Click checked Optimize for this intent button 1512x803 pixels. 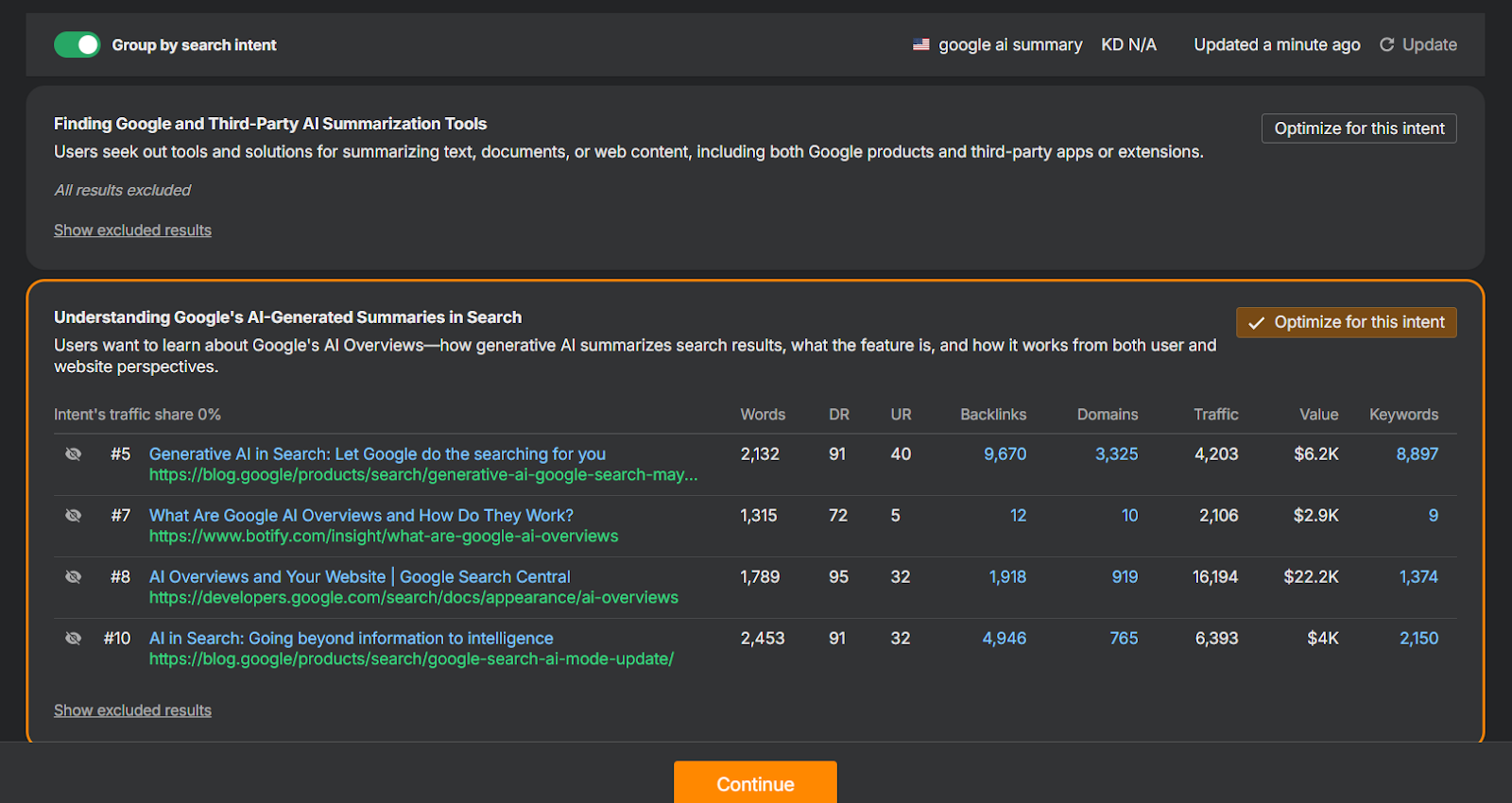tap(1346, 322)
